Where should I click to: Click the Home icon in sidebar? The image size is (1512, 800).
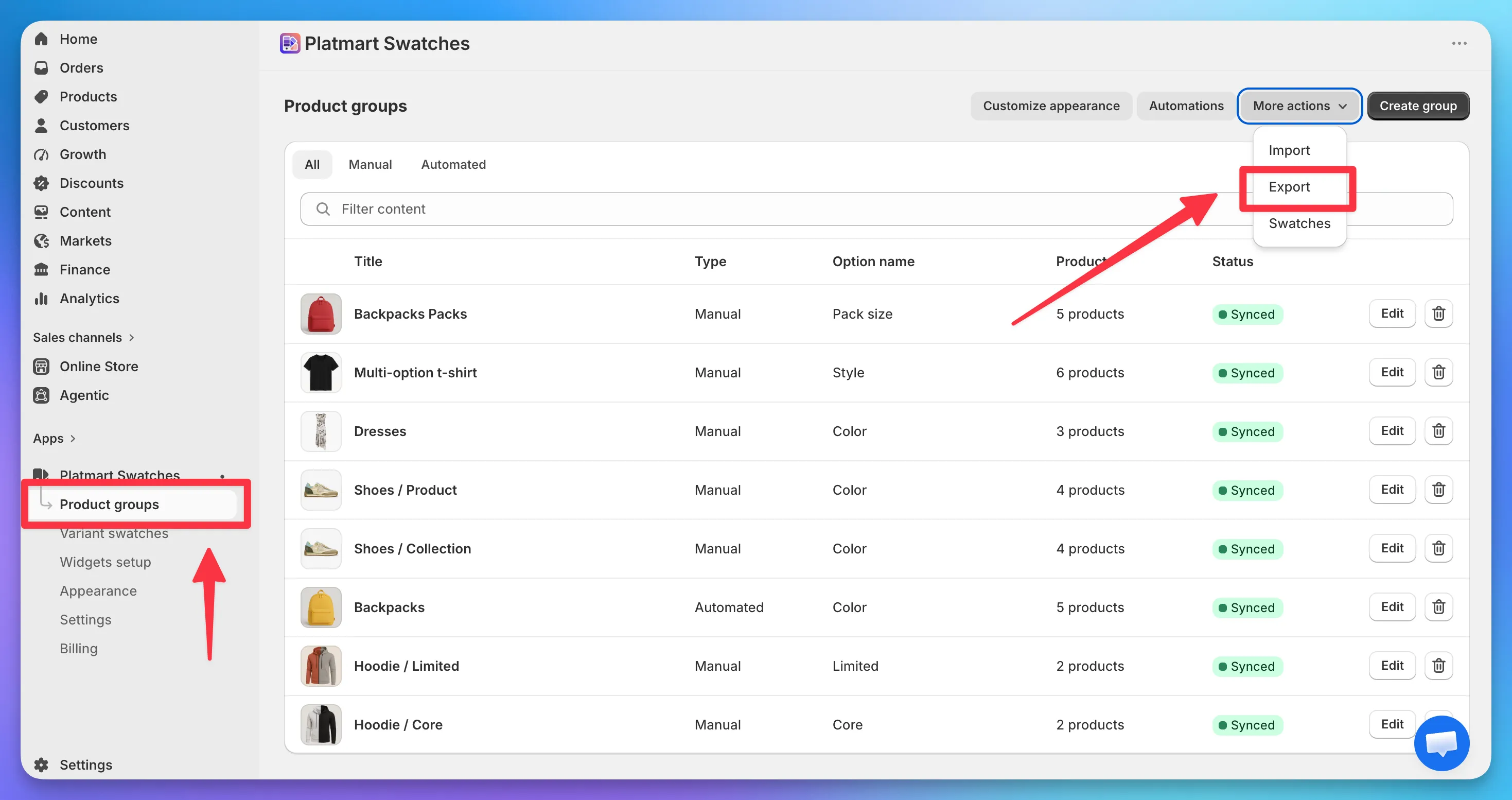(41, 39)
